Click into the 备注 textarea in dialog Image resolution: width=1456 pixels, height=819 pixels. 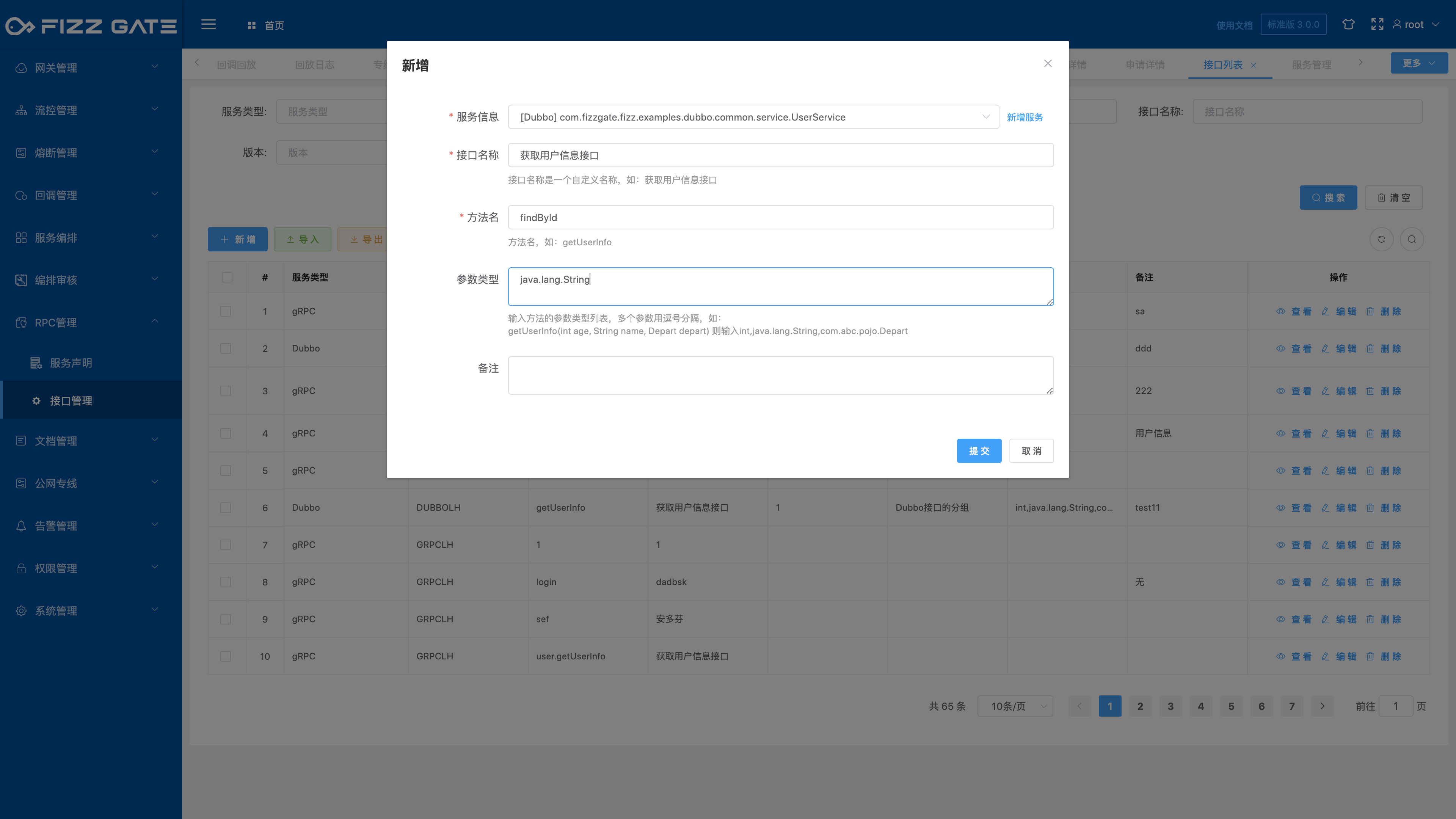[780, 375]
